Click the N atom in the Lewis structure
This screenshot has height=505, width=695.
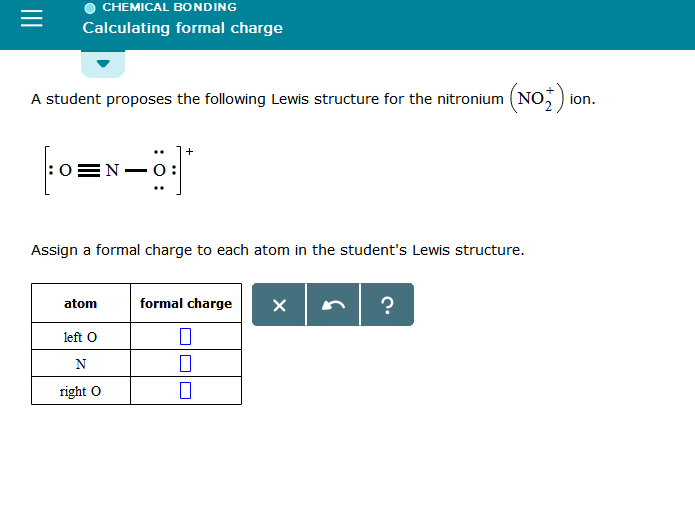pyautogui.click(x=112, y=170)
